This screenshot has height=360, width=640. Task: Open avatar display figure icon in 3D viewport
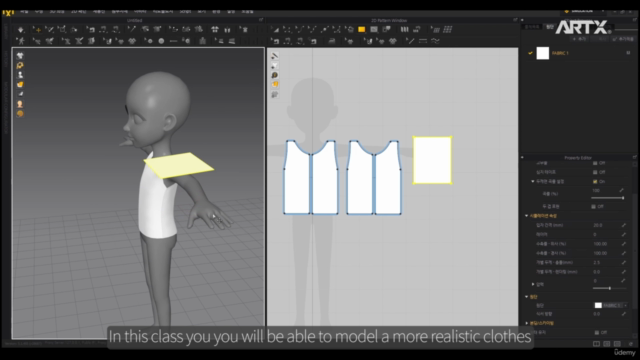(20, 75)
